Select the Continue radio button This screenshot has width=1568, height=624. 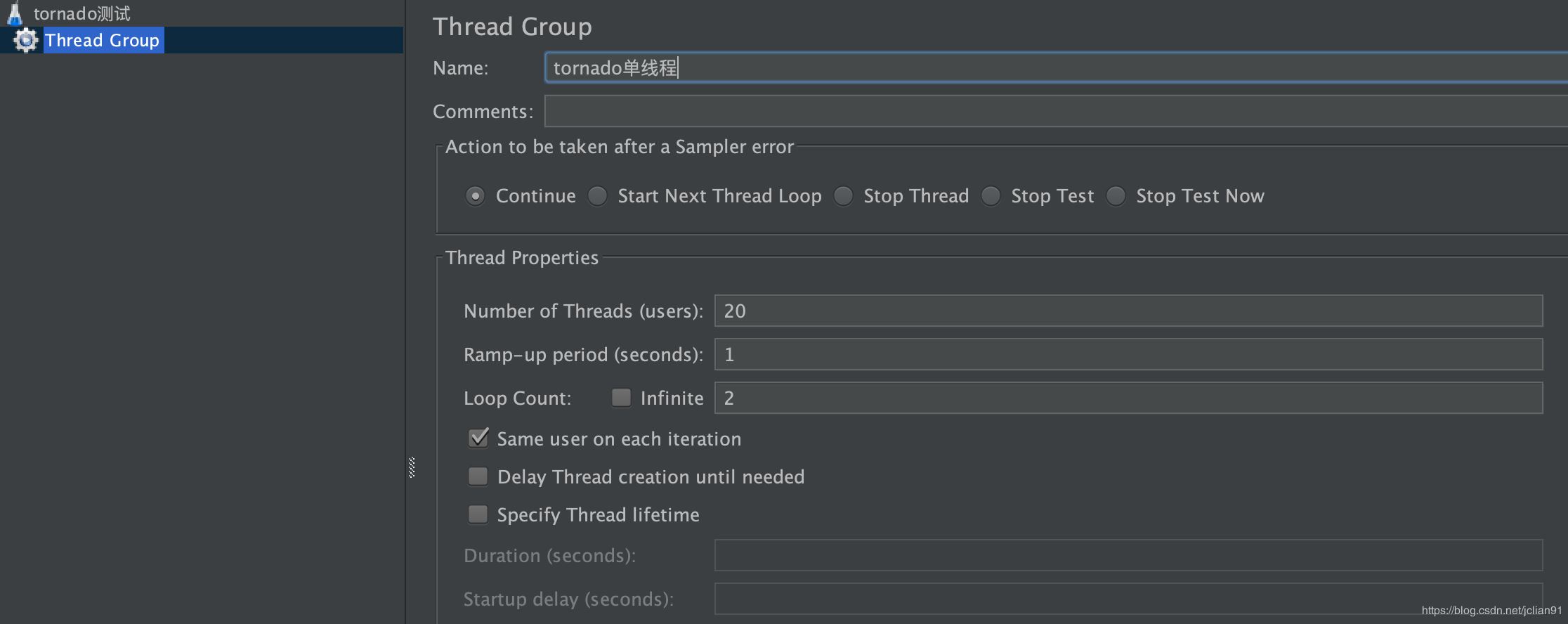[476, 196]
